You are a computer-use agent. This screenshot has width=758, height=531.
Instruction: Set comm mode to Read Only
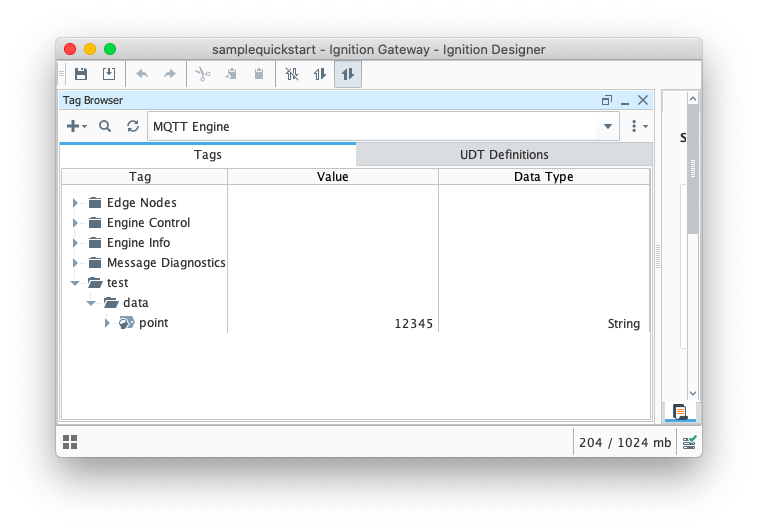(x=320, y=74)
